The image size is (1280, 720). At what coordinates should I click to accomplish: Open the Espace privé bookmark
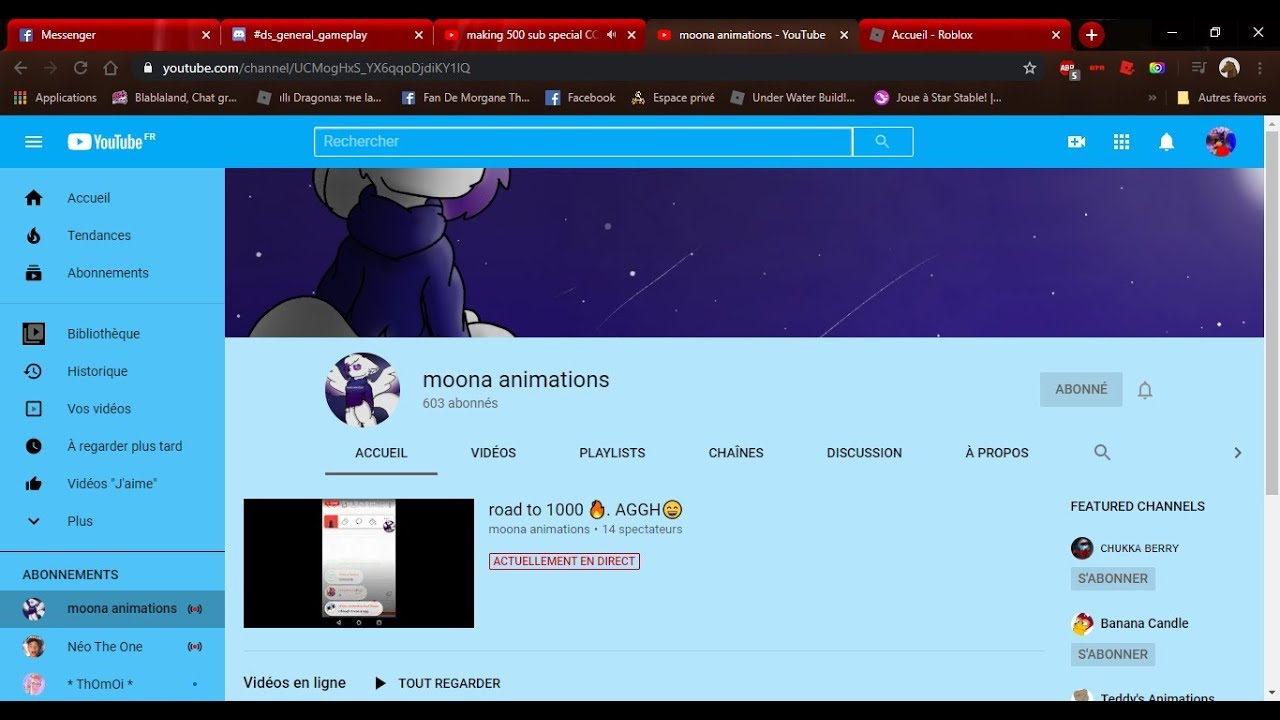pos(672,98)
